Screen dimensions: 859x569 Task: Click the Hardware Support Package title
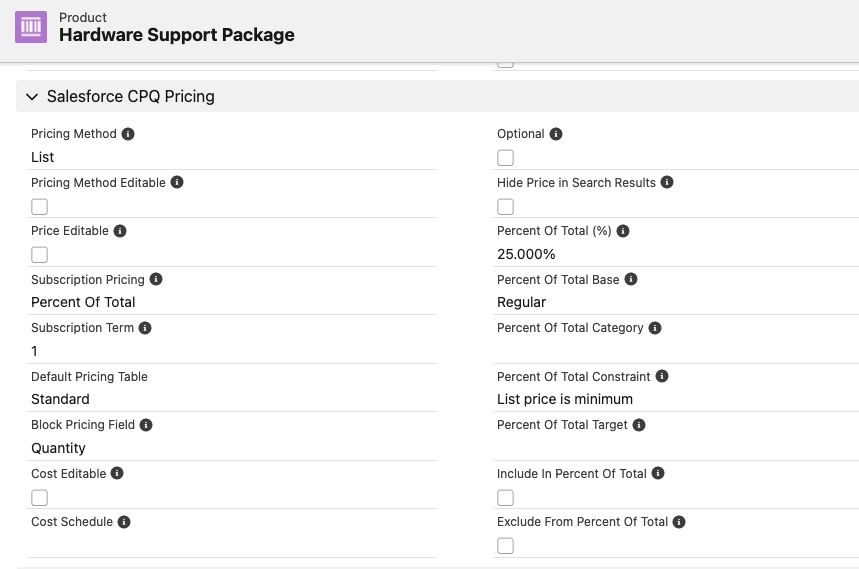coord(177,35)
